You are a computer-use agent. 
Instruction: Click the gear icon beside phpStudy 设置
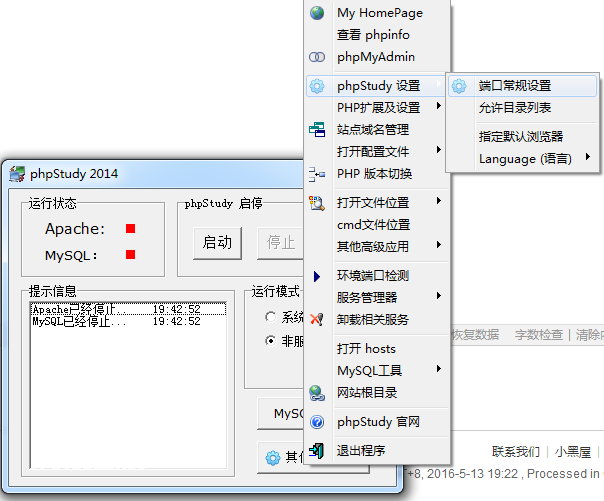[x=317, y=86]
